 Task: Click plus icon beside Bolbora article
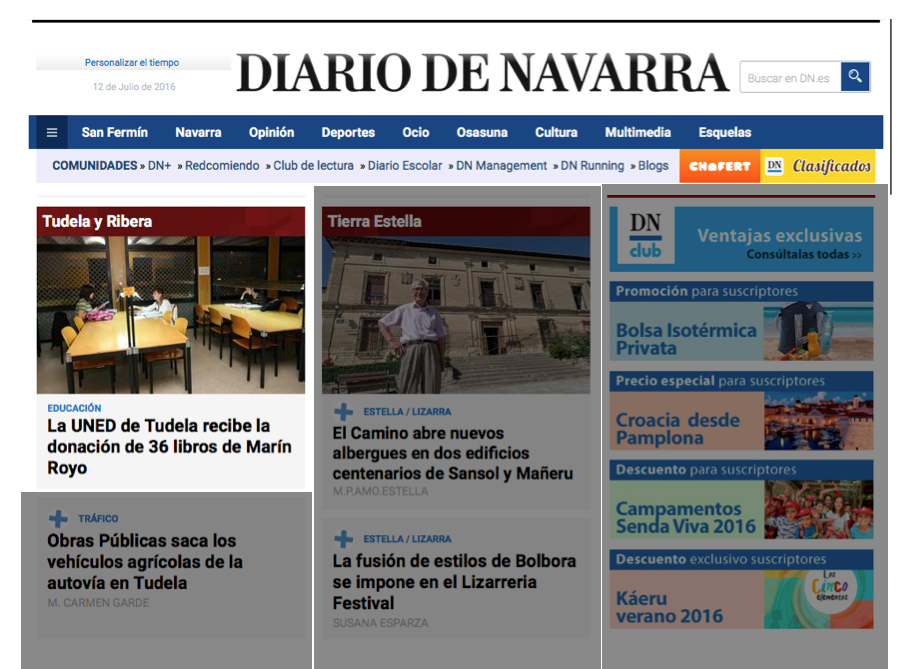pos(343,539)
